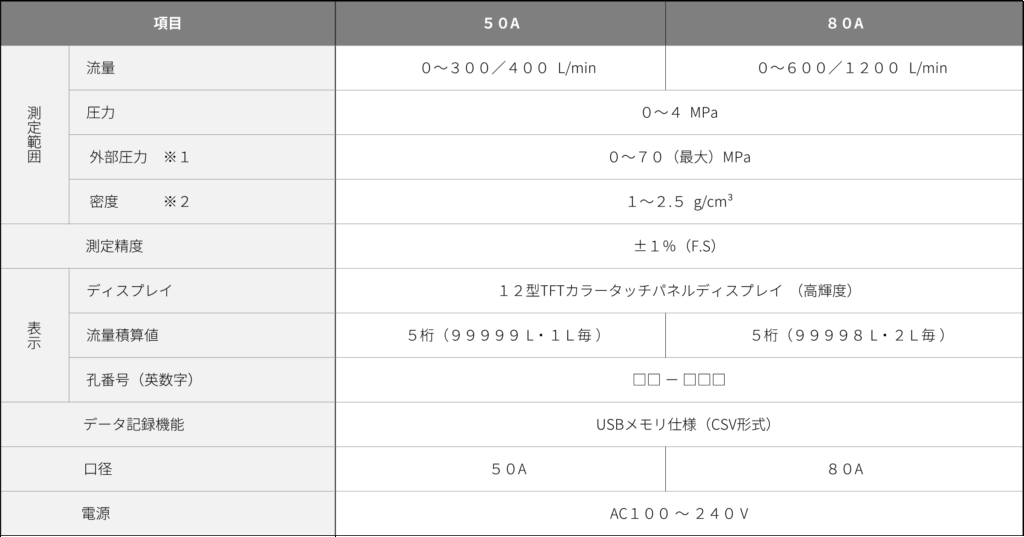Select the ±1% (F.S) accuracy value
The width and height of the screenshot is (1024, 537).
pyautogui.click(x=679, y=246)
